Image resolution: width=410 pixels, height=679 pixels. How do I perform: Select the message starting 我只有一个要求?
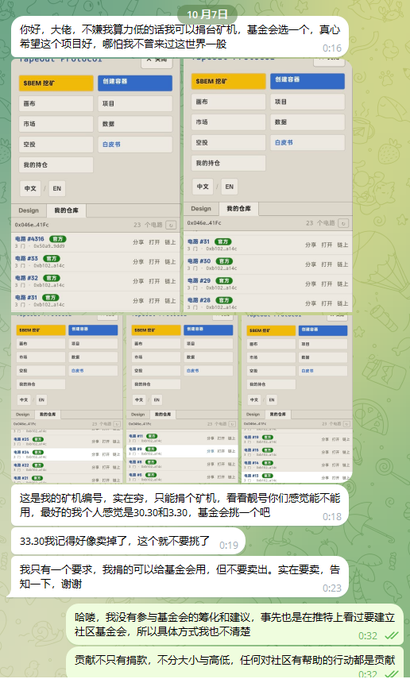point(180,577)
